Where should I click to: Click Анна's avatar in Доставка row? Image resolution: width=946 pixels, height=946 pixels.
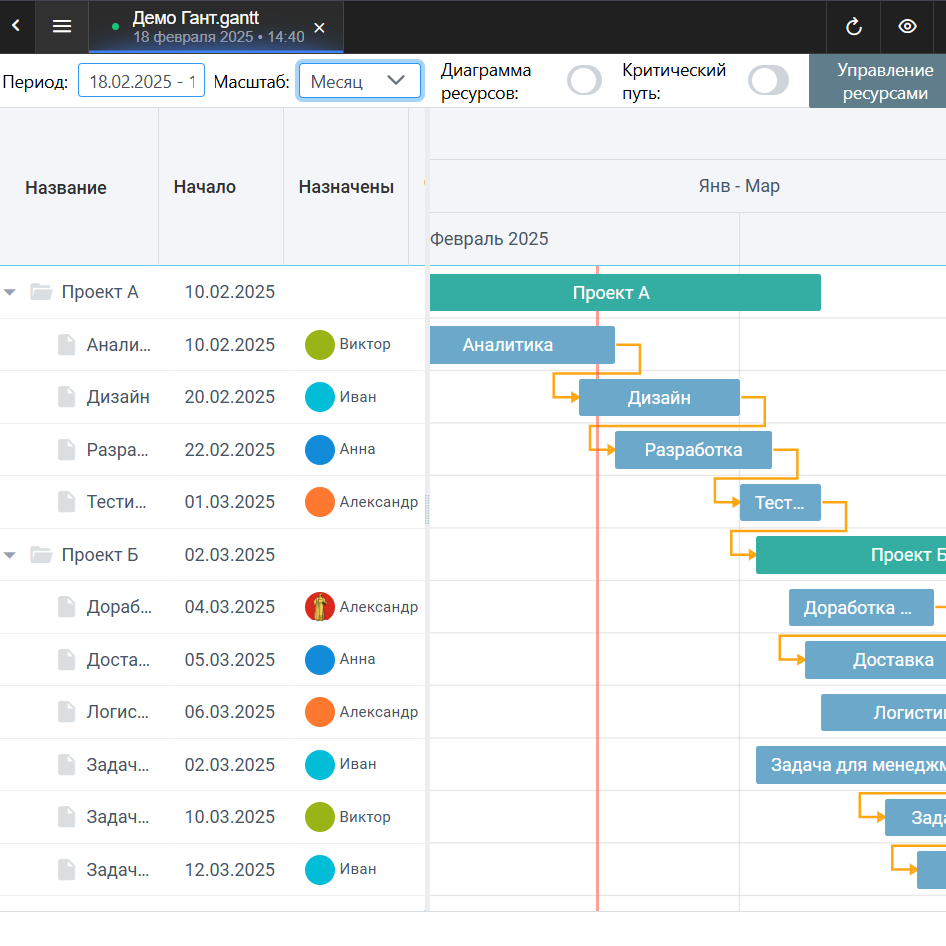click(319, 660)
